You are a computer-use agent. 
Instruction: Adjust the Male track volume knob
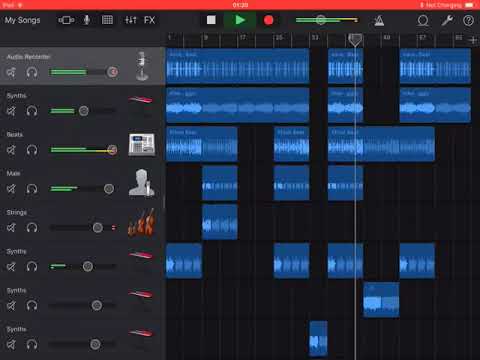[109, 189]
